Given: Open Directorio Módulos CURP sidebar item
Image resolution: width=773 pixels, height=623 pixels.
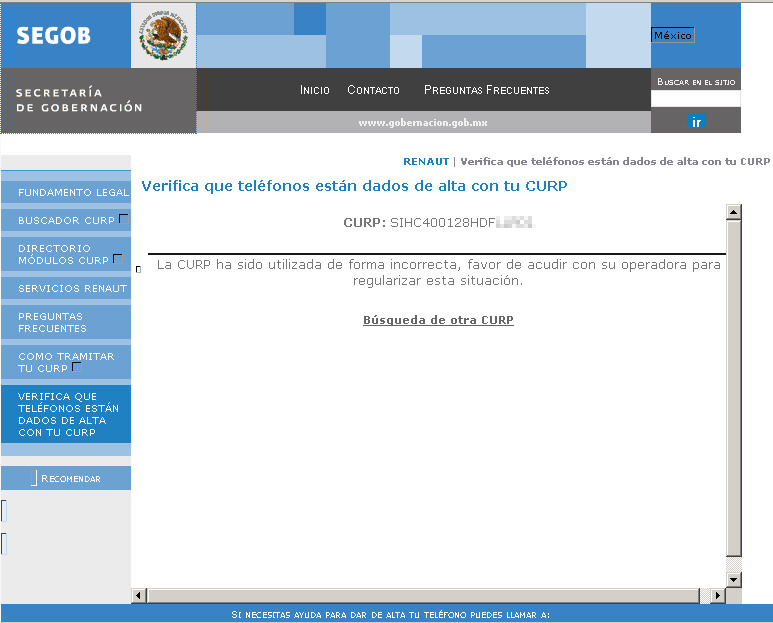Looking at the screenshot, I should (66, 254).
